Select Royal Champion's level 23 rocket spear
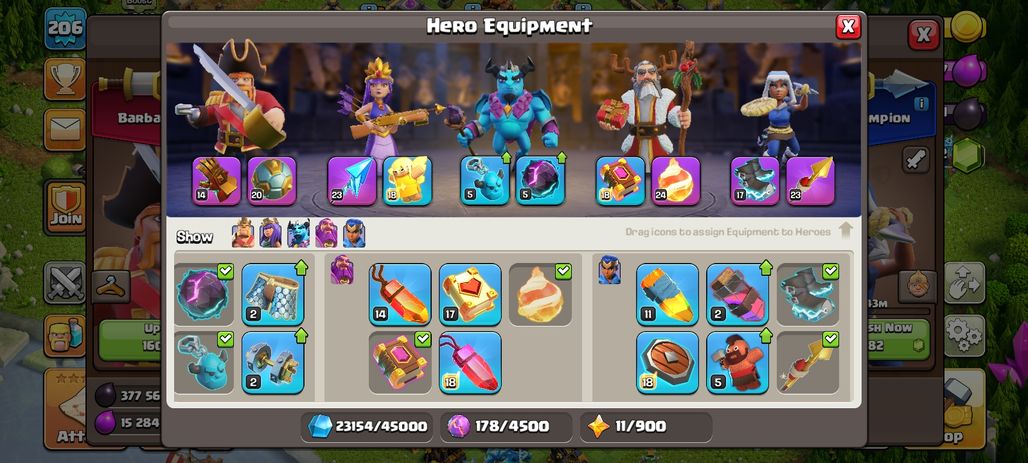 810,180
